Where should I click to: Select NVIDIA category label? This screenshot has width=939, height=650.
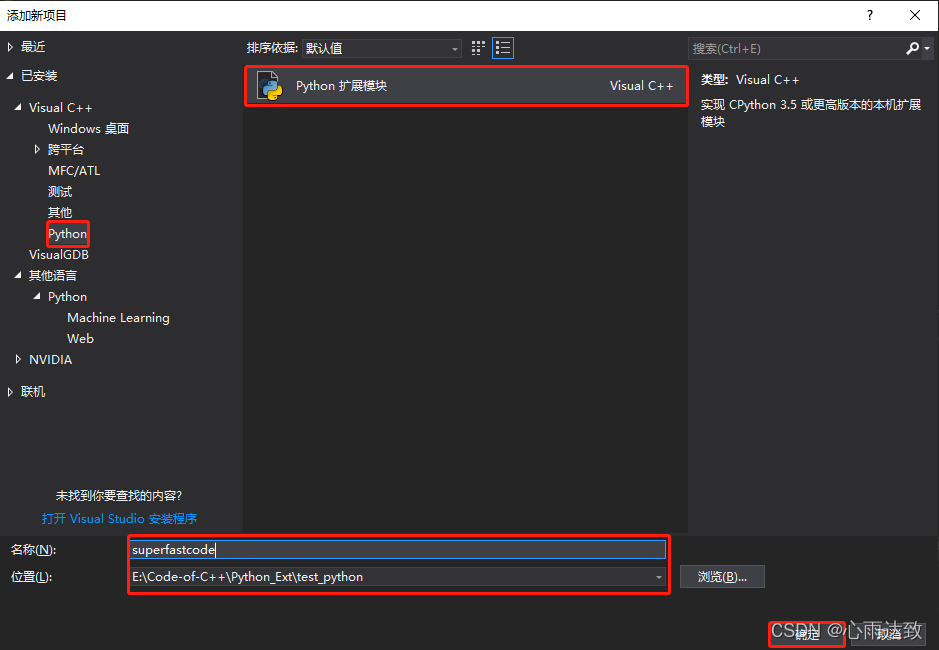point(50,359)
